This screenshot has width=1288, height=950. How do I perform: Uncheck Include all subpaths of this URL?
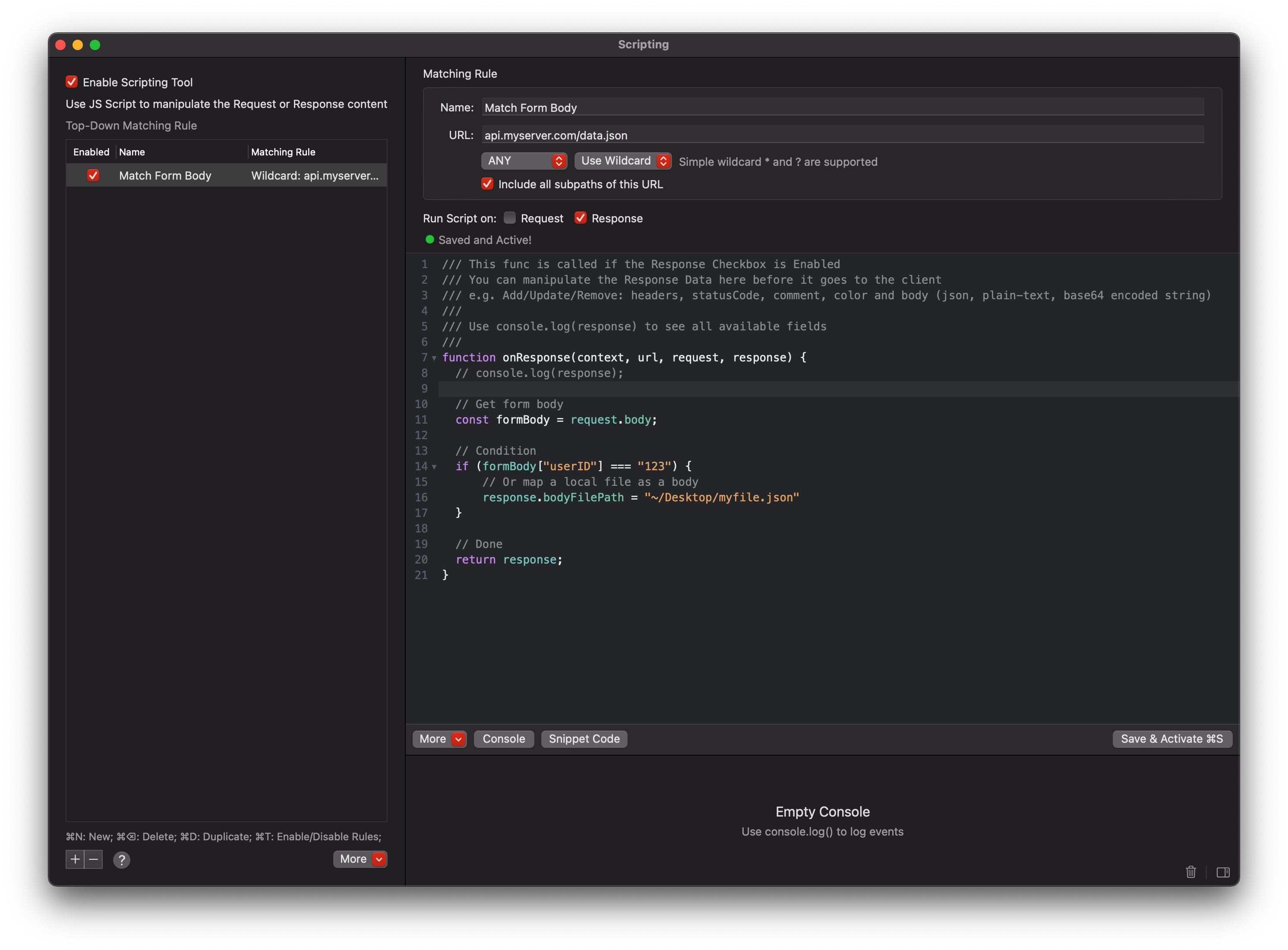487,184
